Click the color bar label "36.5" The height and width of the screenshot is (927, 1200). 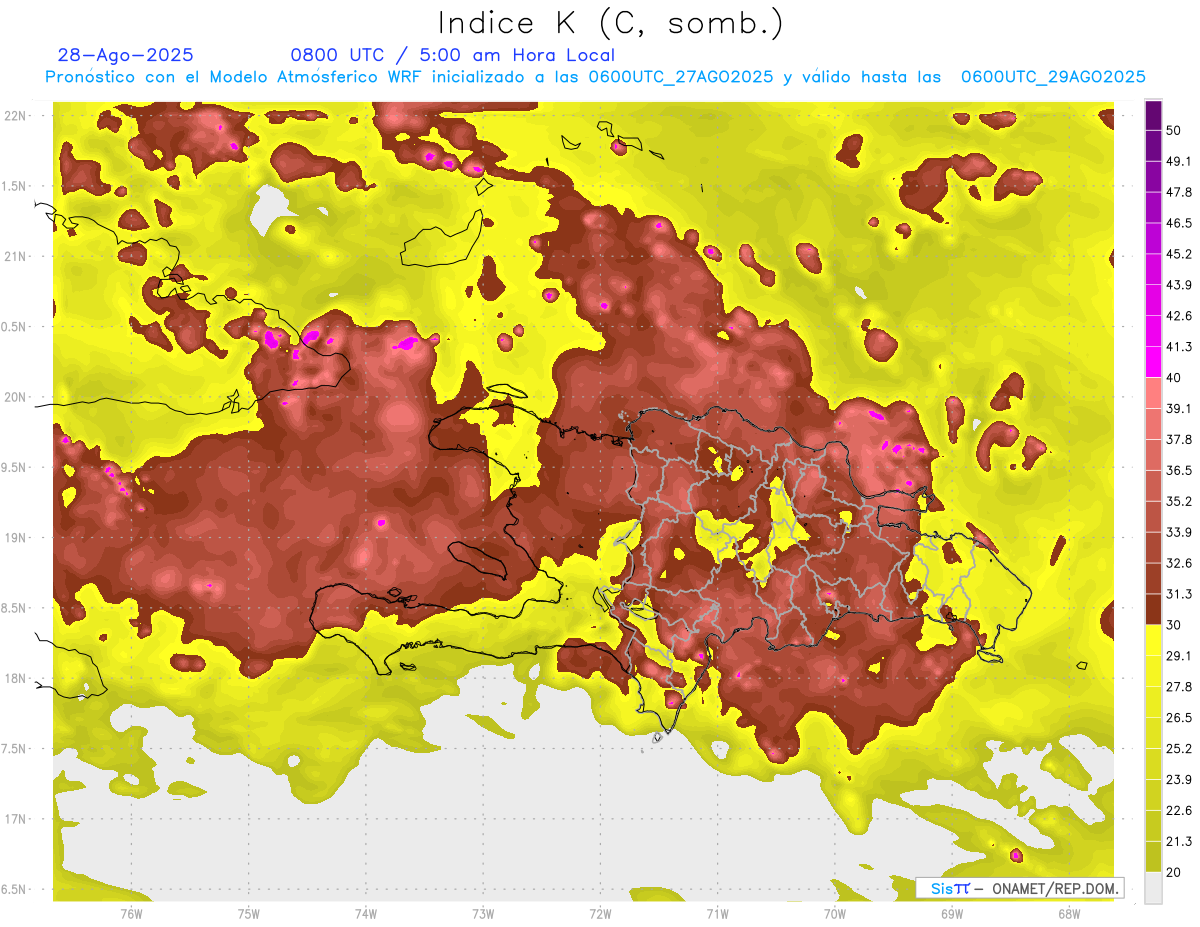pyautogui.click(x=1179, y=470)
